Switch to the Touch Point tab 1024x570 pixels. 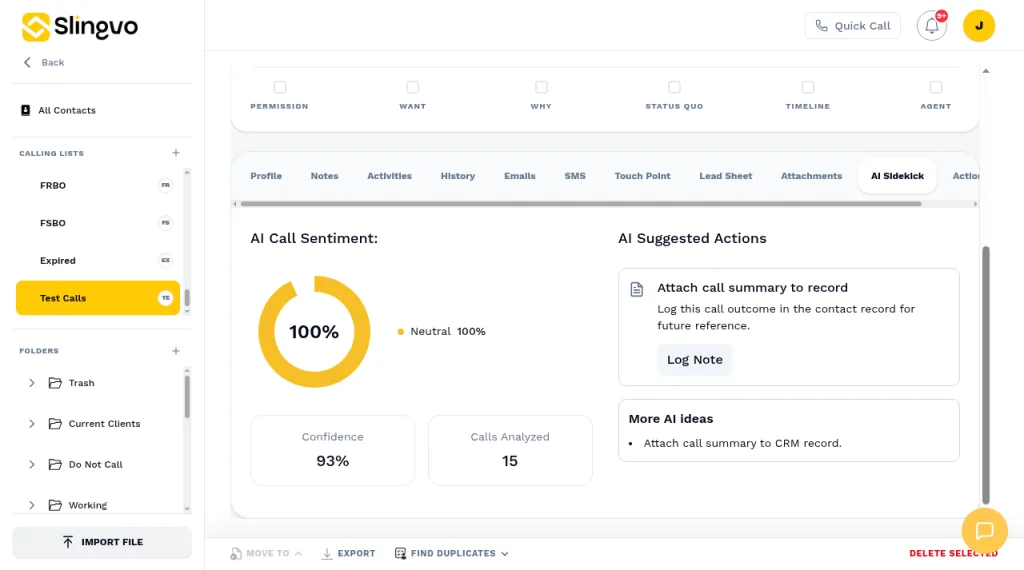click(x=642, y=176)
